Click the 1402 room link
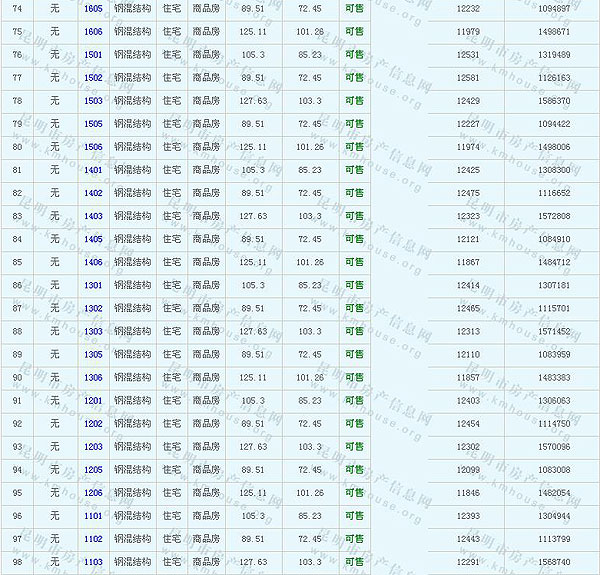The image size is (600, 575). [93, 193]
